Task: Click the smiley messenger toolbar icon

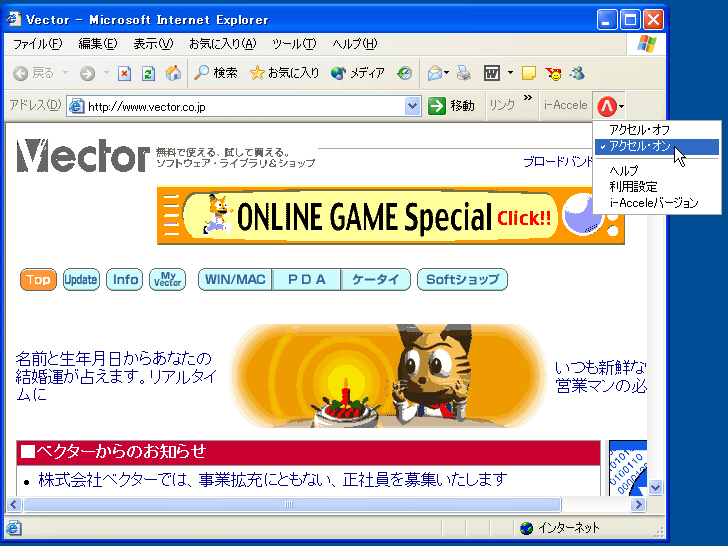Action: point(553,73)
